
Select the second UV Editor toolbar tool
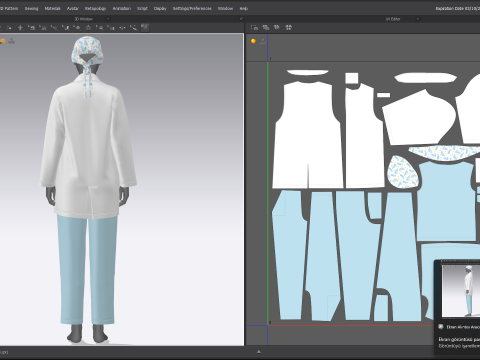click(x=266, y=27)
